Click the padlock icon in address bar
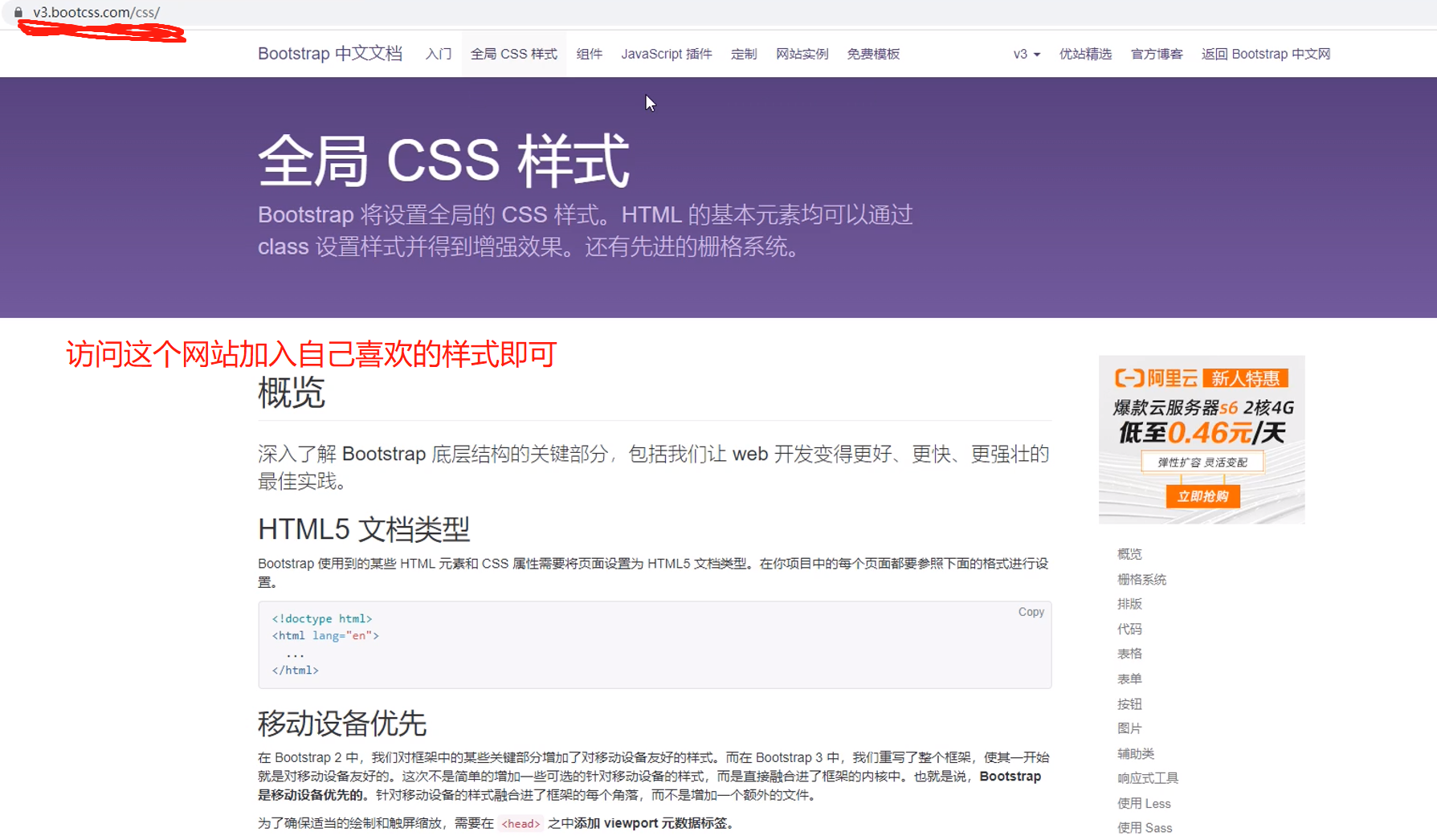The height and width of the screenshot is (840, 1437). tap(18, 12)
